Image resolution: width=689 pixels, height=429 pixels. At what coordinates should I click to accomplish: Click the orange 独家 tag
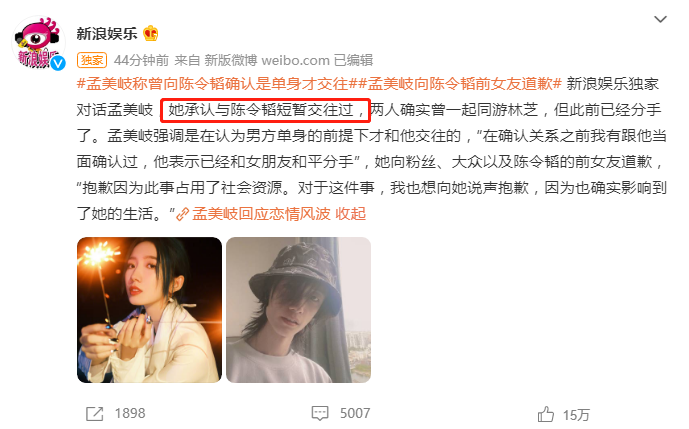[92, 60]
